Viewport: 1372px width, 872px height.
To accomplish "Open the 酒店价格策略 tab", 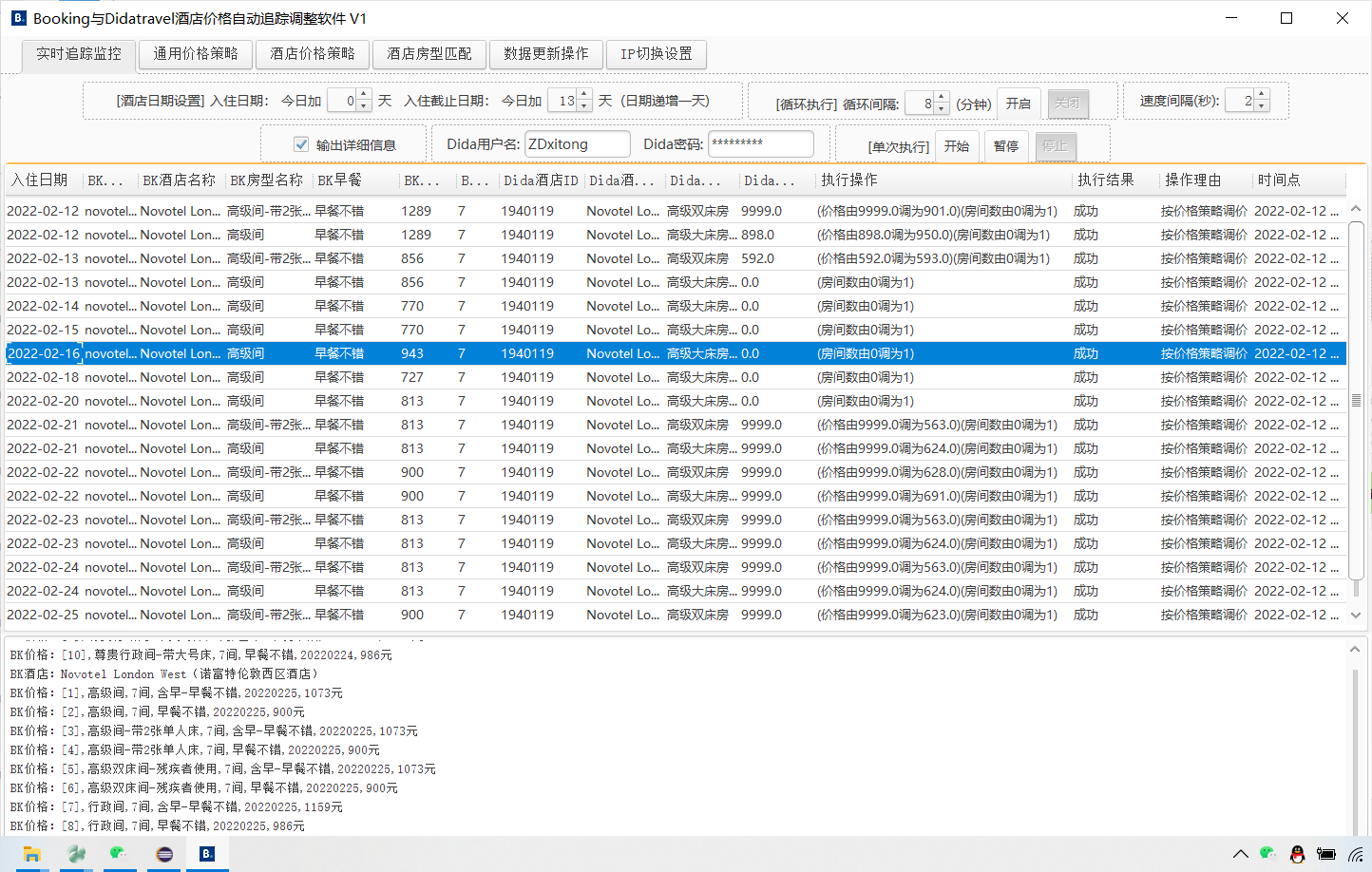I will coord(313,54).
